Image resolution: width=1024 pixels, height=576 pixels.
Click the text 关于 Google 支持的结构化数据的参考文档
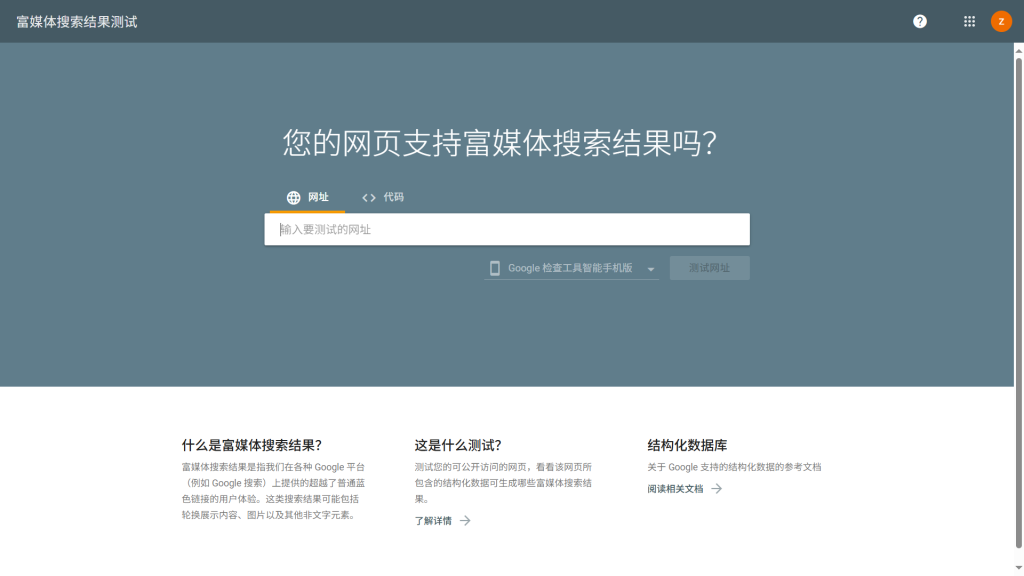pos(734,467)
